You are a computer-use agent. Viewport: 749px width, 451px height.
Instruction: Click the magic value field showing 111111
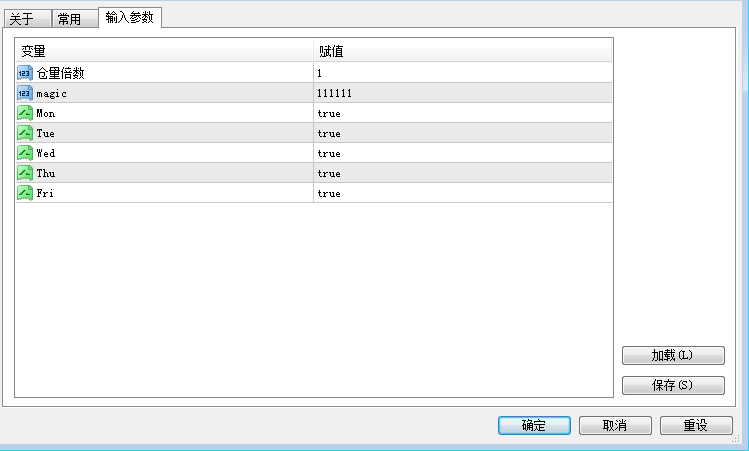coord(460,93)
